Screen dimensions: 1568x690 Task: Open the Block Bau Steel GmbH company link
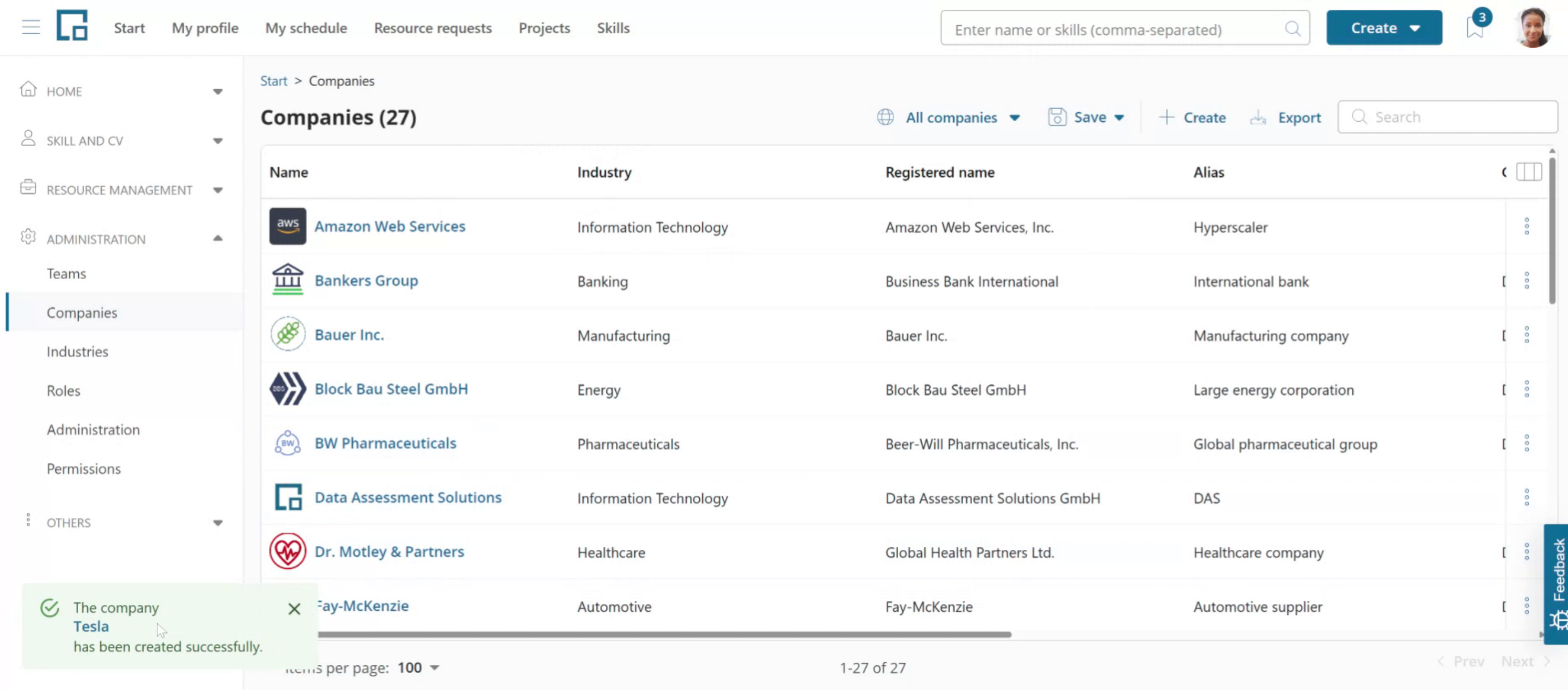point(391,389)
